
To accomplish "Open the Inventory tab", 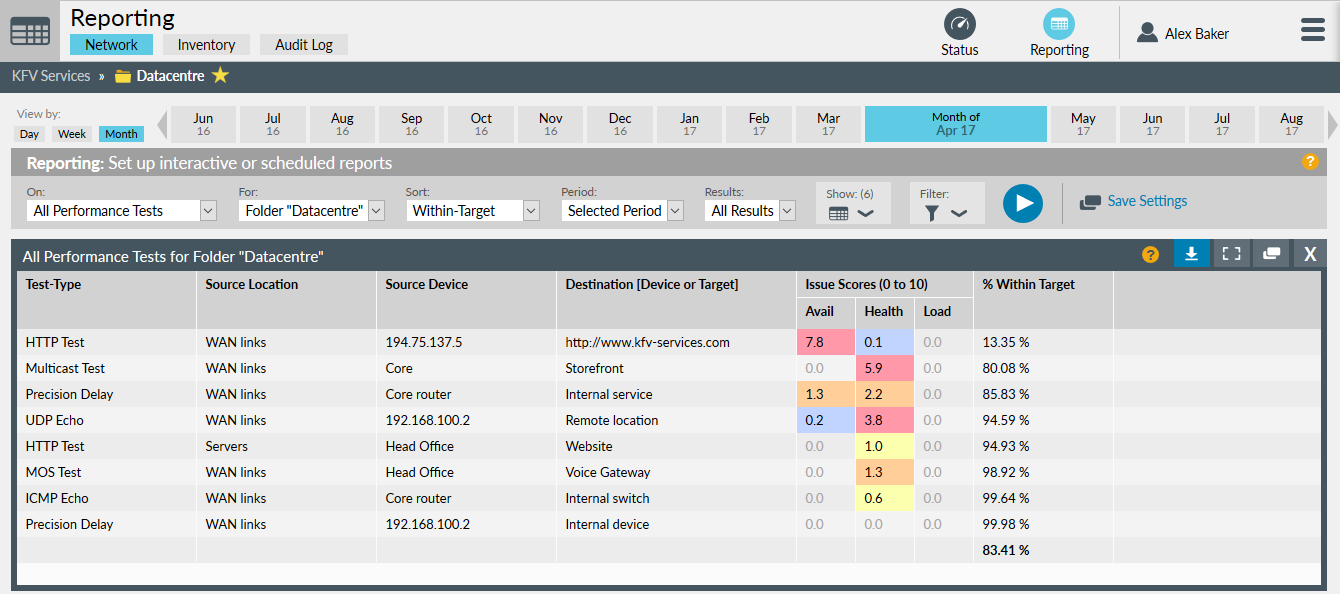I will [x=206, y=45].
